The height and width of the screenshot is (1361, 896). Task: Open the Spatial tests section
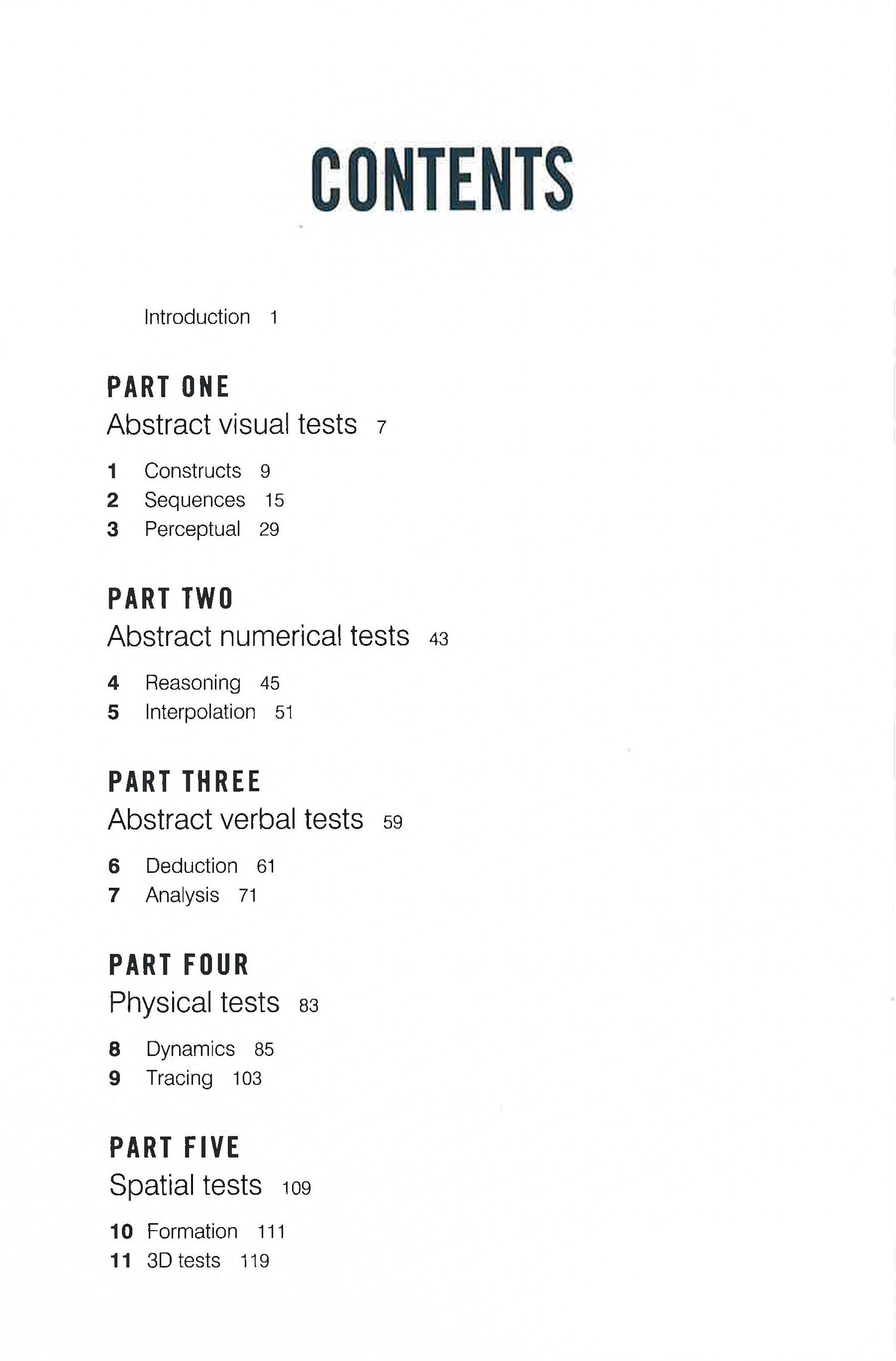(186, 1185)
